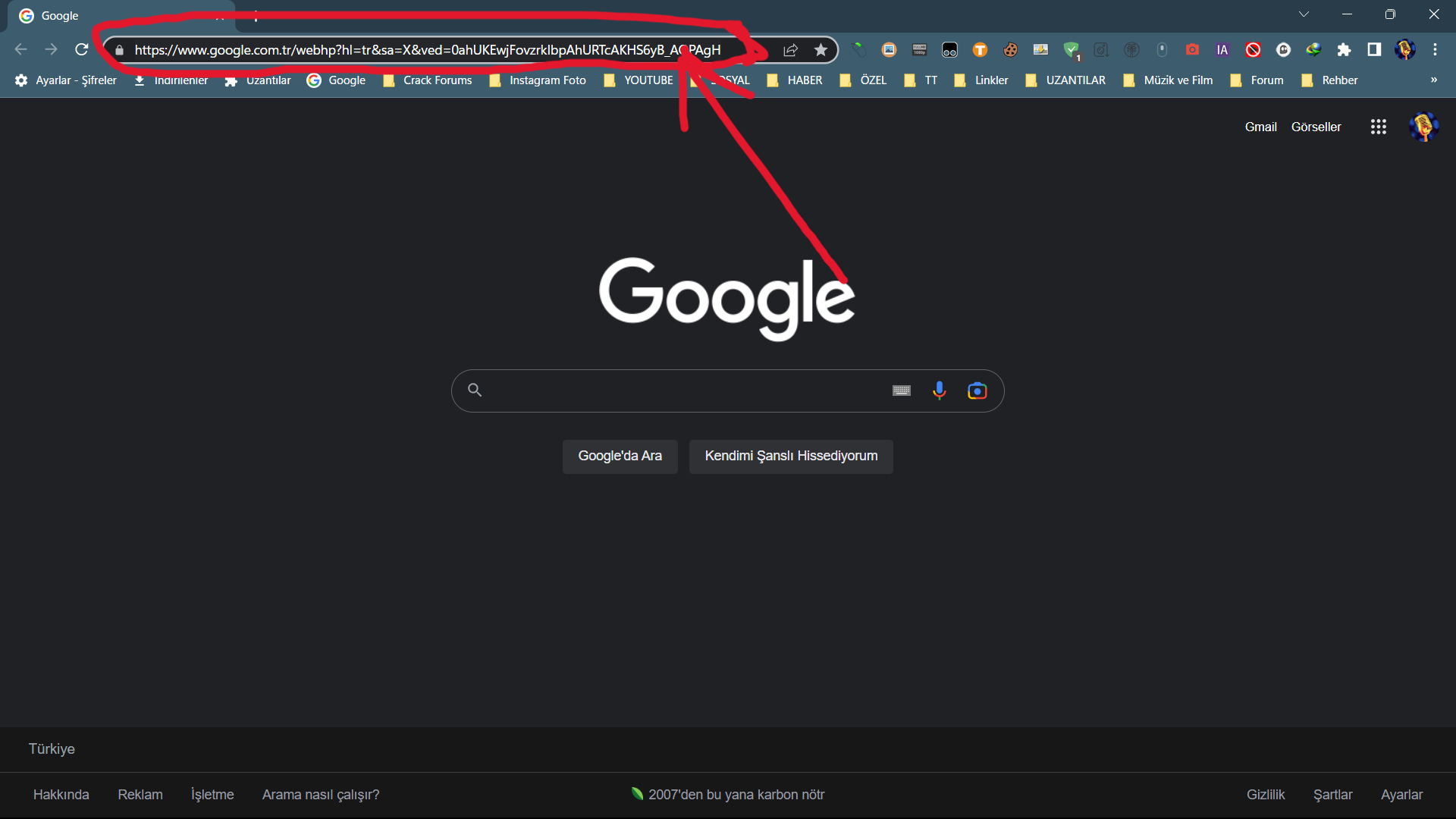This screenshot has width=1456, height=819.
Task: Open Chrome three-dot menu
Action: coord(1435,50)
